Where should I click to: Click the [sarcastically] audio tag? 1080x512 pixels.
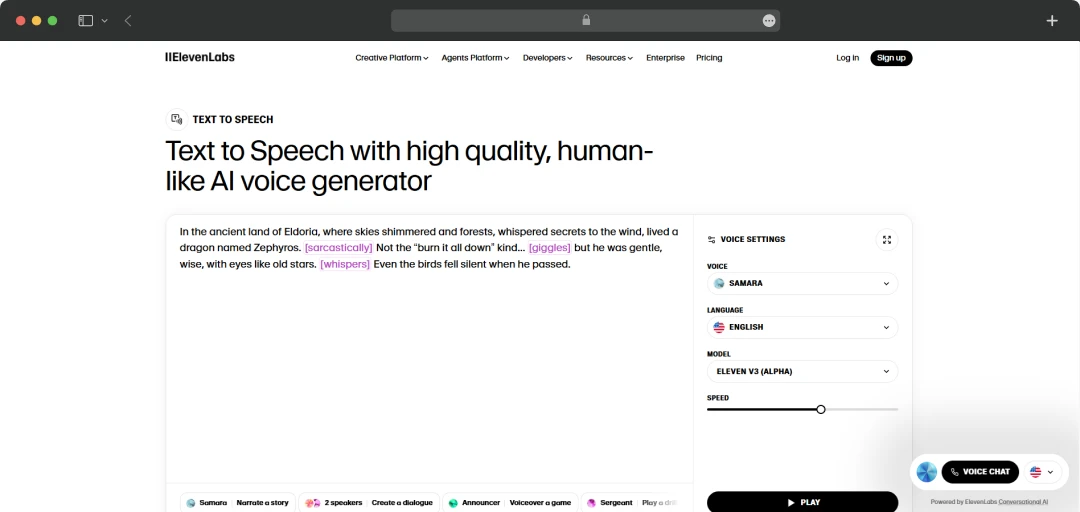tap(339, 247)
